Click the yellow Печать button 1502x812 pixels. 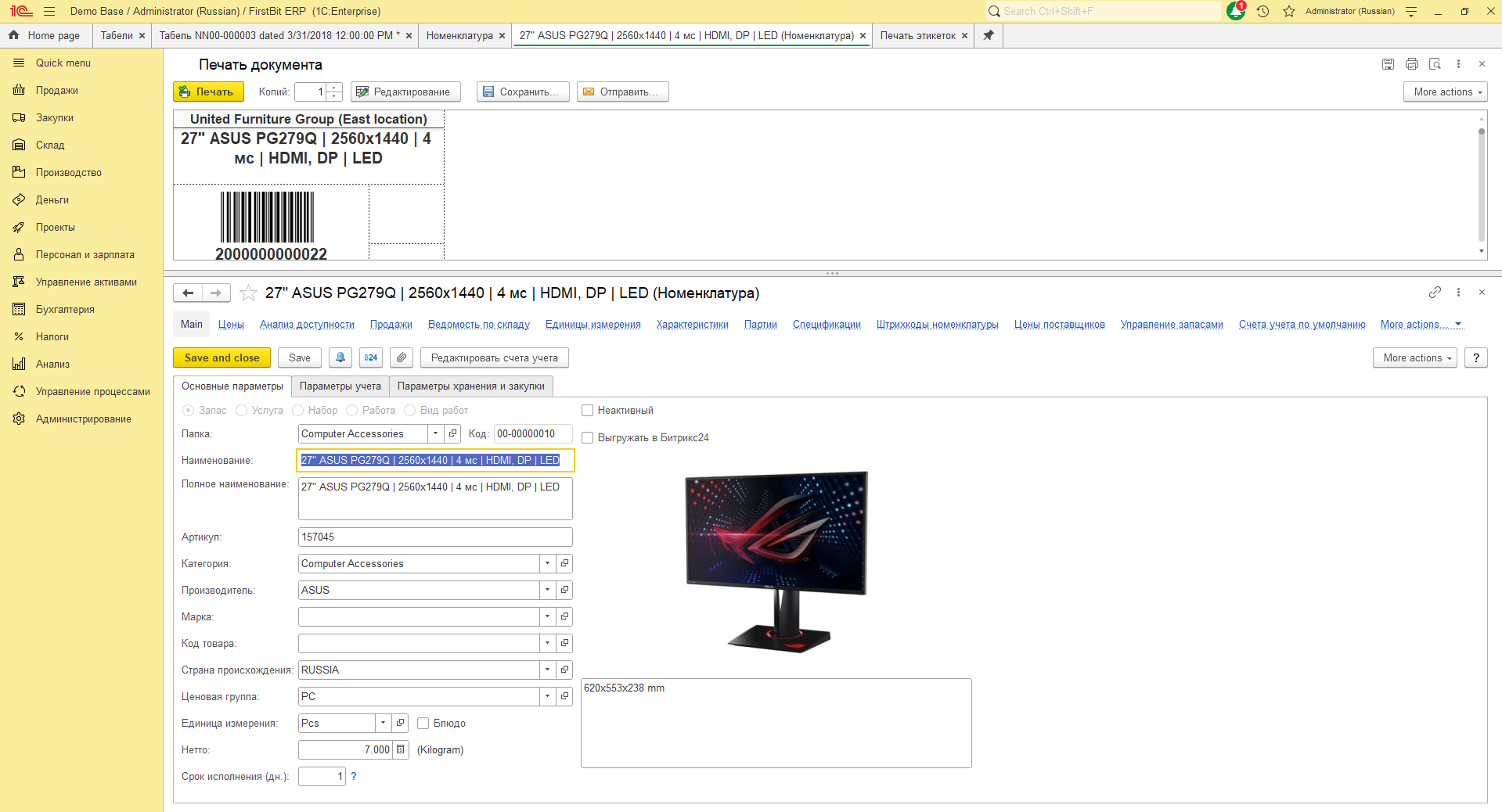click(x=208, y=92)
